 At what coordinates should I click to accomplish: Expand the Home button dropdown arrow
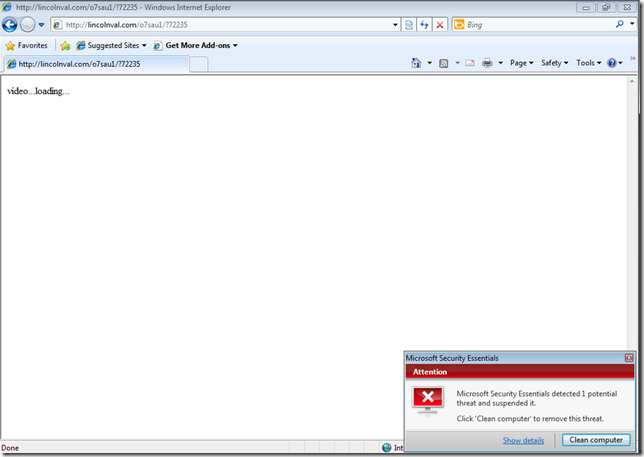click(x=430, y=63)
